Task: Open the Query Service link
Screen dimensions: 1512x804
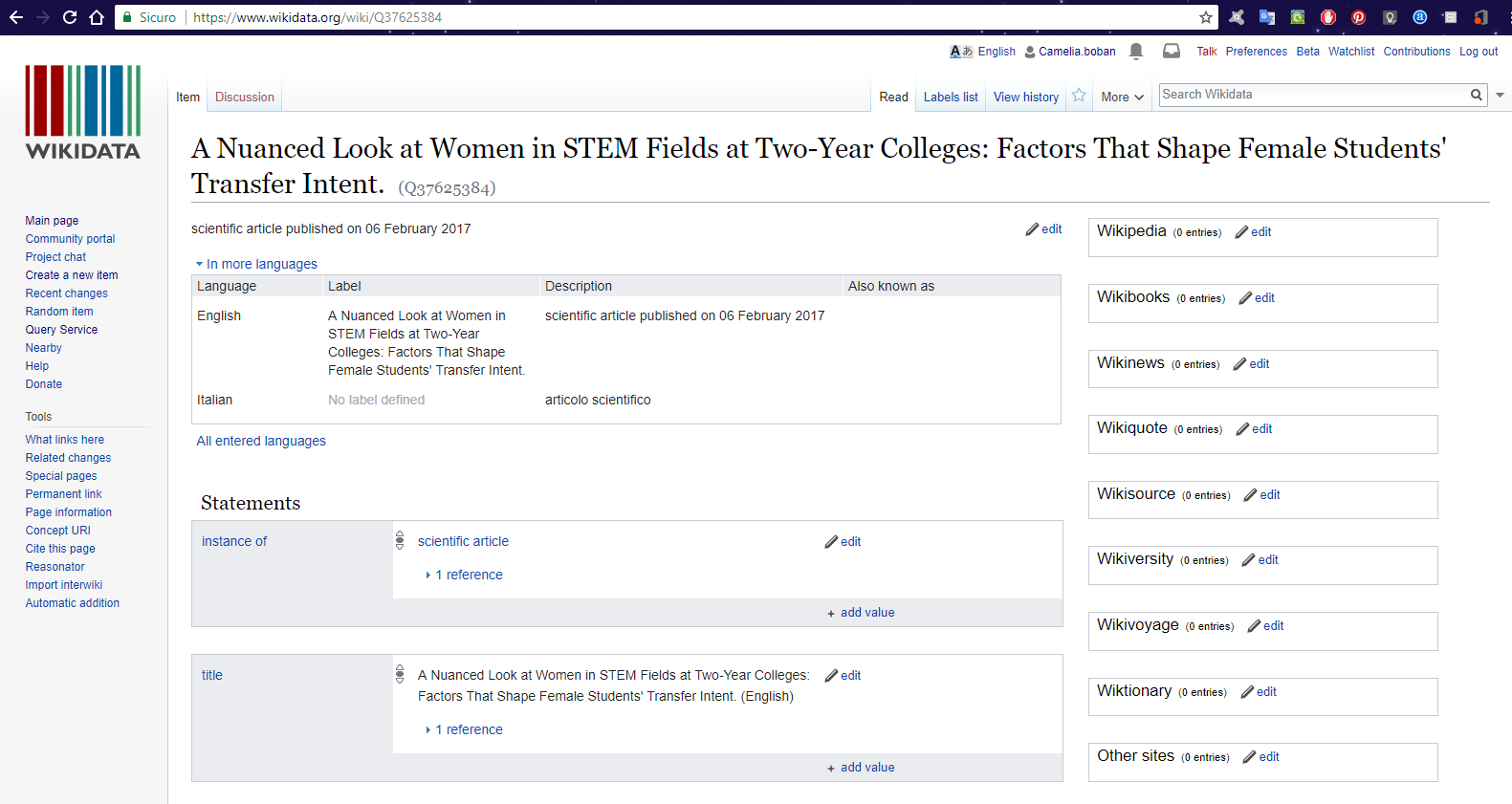Action: 61,330
